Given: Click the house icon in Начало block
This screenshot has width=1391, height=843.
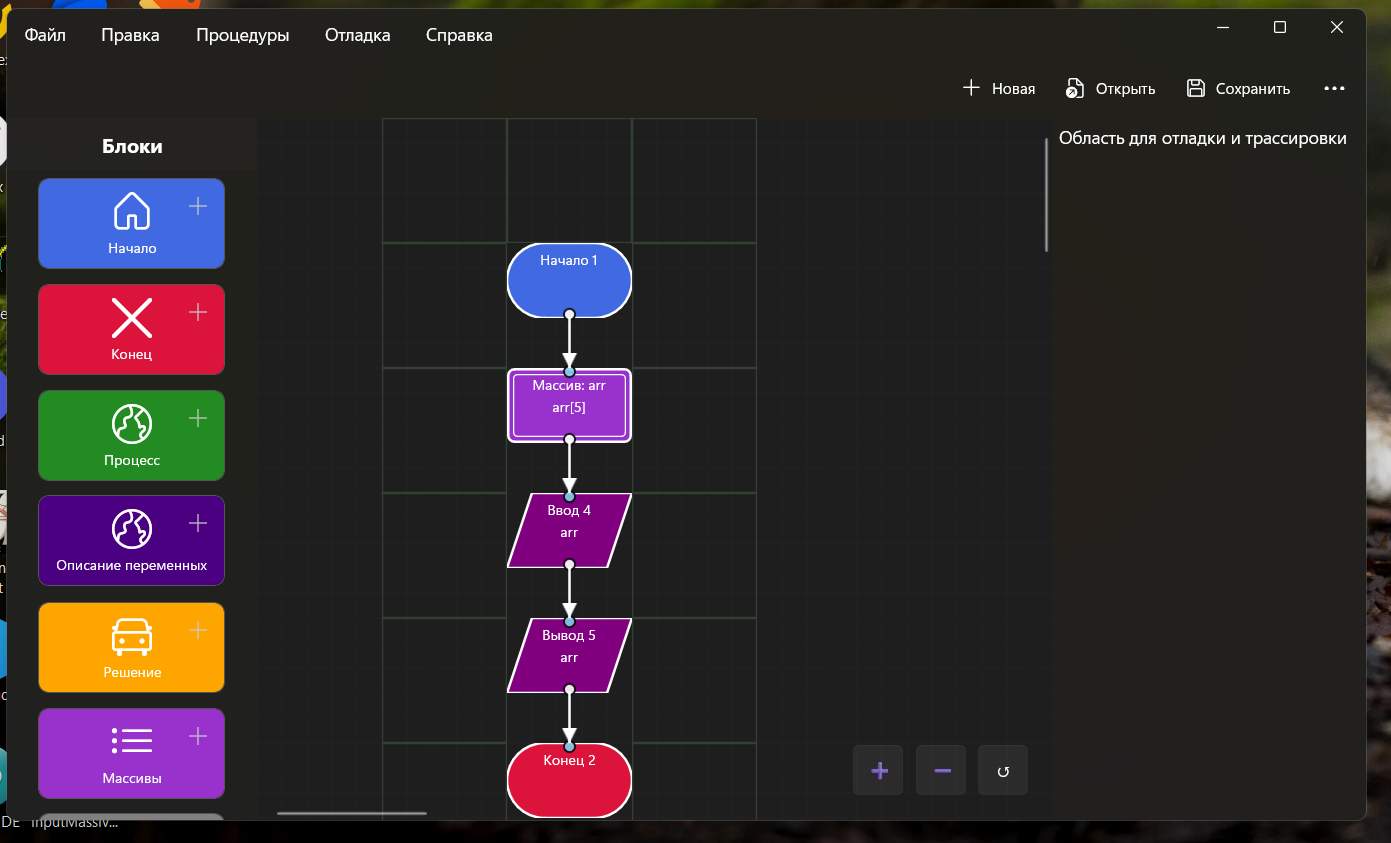Looking at the screenshot, I should [132, 211].
